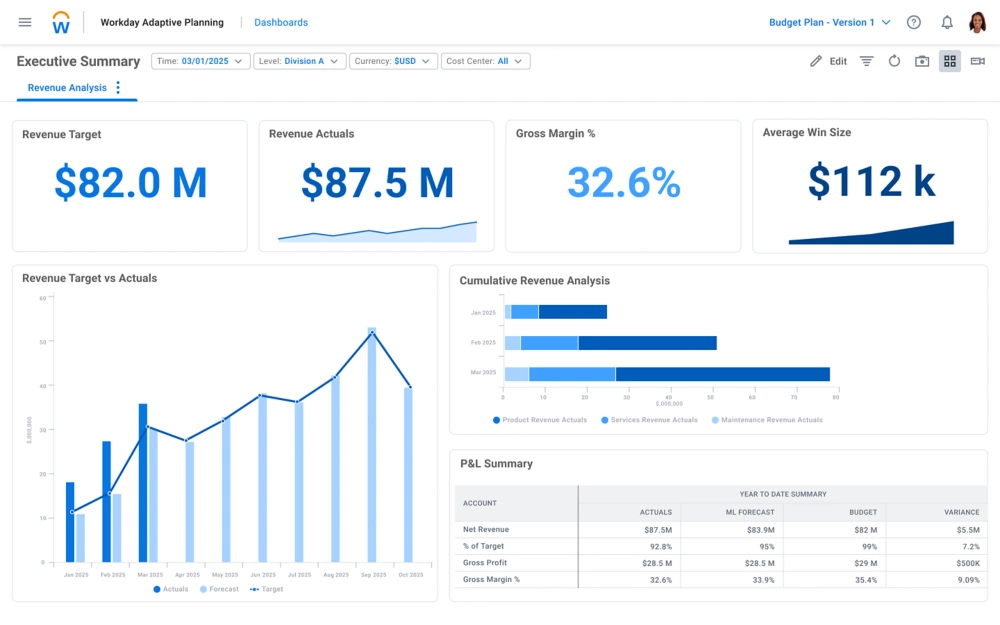1000x625 pixels.
Task: Toggle Product Revenue Actuals legend item
Action: coord(539,420)
